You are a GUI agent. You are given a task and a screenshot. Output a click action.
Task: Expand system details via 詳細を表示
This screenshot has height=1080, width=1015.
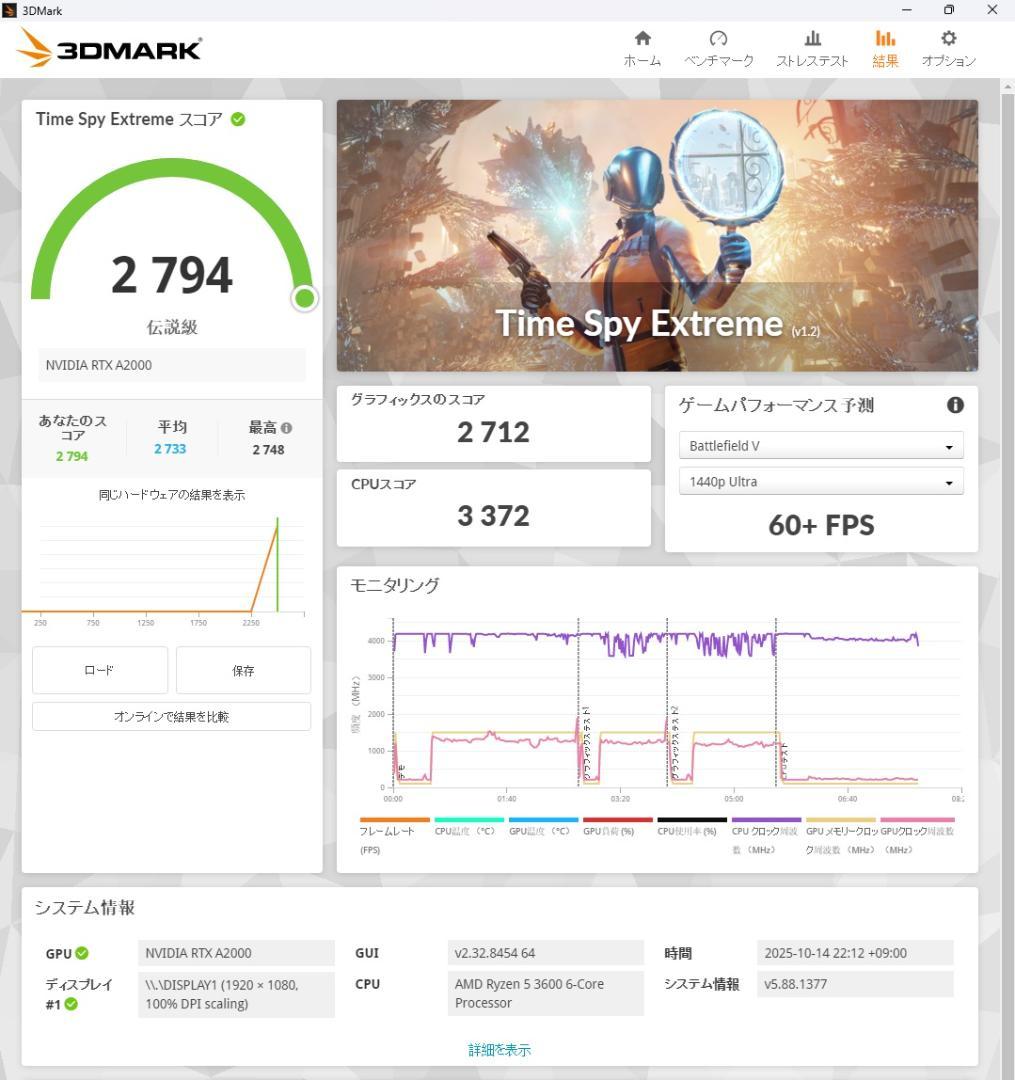(x=499, y=1049)
